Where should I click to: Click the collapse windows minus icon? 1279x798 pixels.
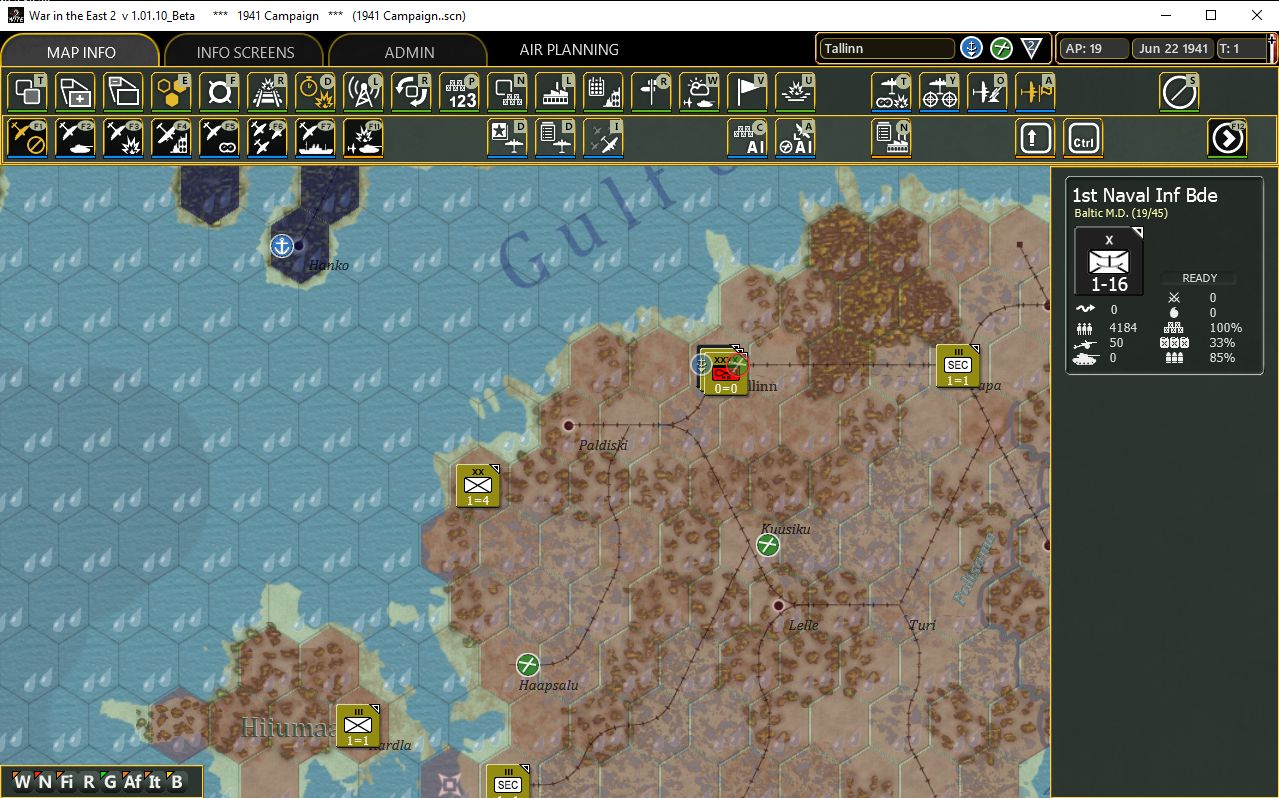pos(123,92)
